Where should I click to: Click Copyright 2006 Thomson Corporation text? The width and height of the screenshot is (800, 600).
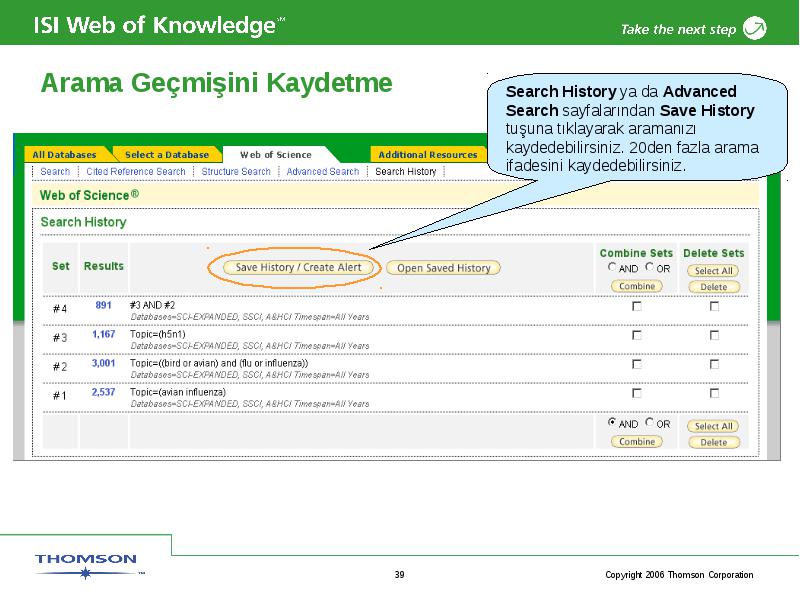tap(679, 574)
